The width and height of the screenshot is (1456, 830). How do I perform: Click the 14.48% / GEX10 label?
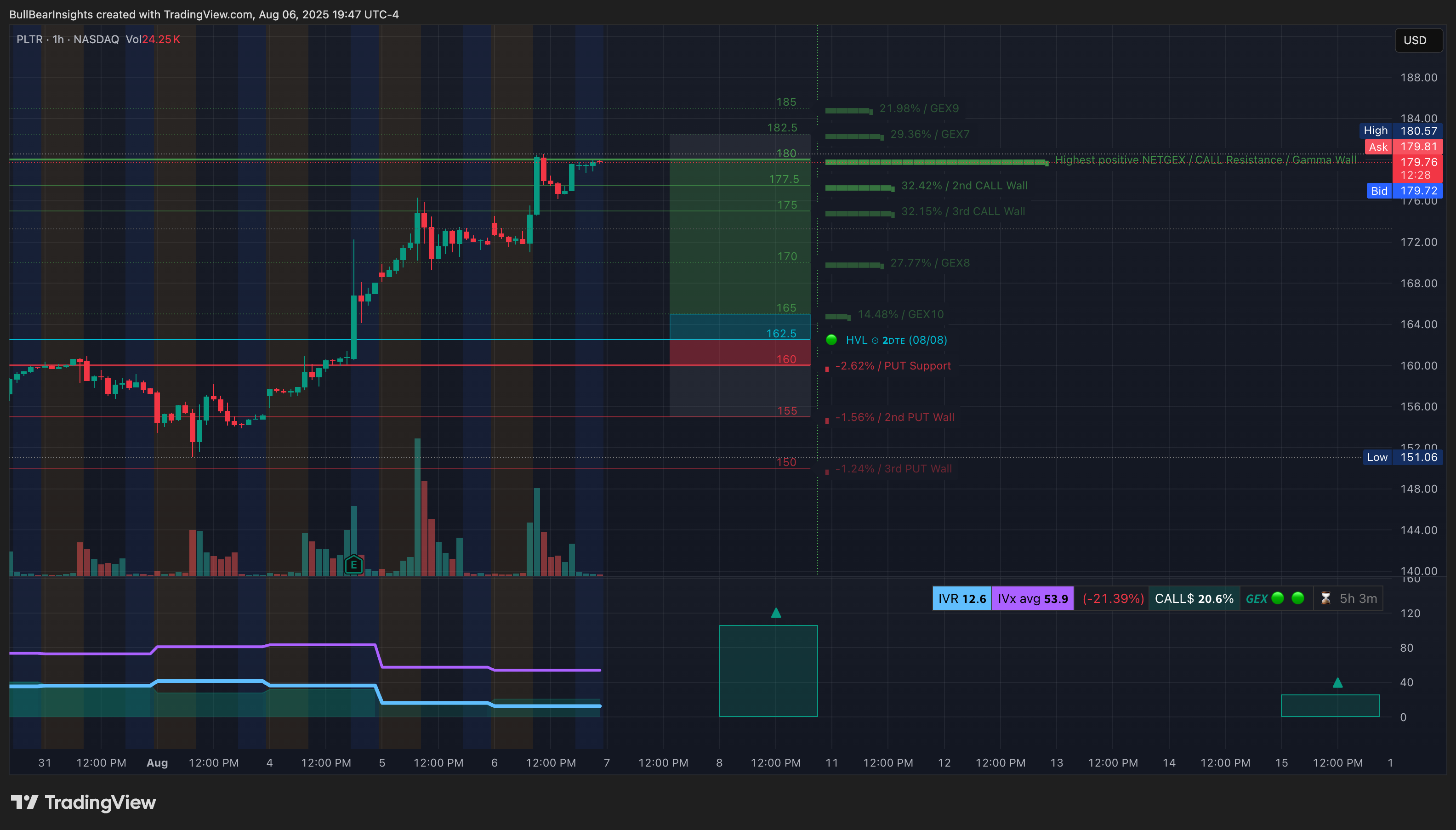click(x=901, y=314)
